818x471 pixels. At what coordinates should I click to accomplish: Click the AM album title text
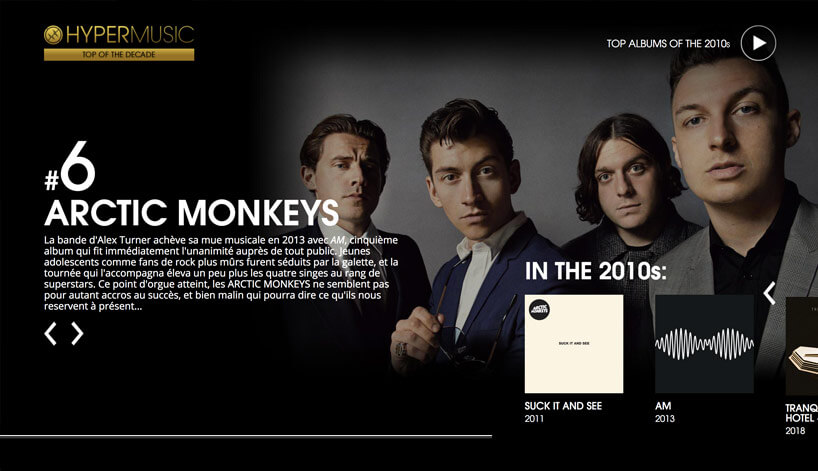click(663, 406)
